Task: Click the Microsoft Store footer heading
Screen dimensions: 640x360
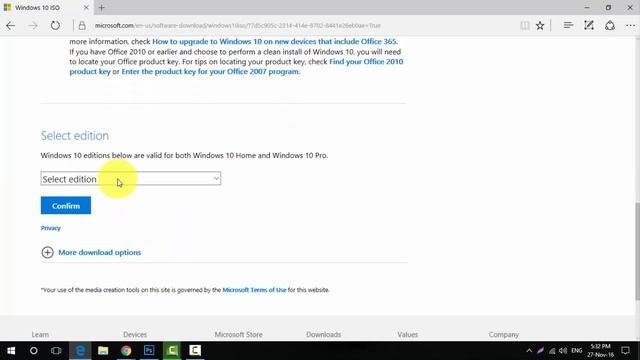Action: 238,334
